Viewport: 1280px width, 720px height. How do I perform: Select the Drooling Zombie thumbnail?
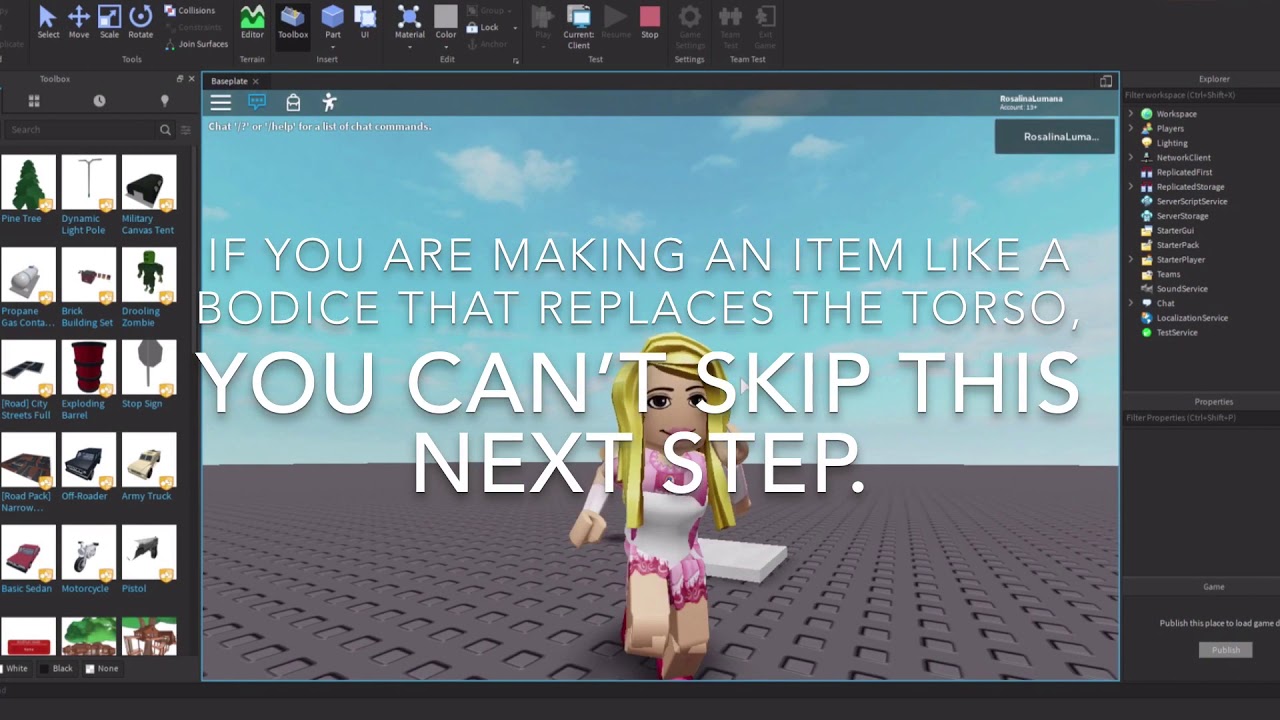(149, 275)
